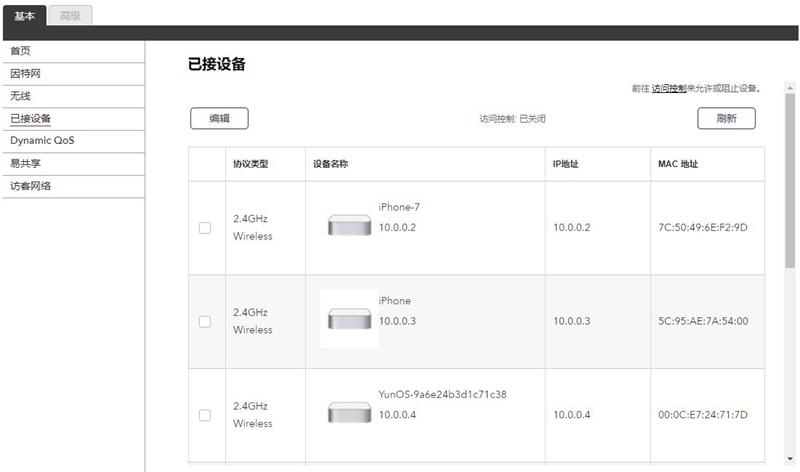Click the 设备名称 column header
The height and width of the screenshot is (472, 800).
(330, 164)
